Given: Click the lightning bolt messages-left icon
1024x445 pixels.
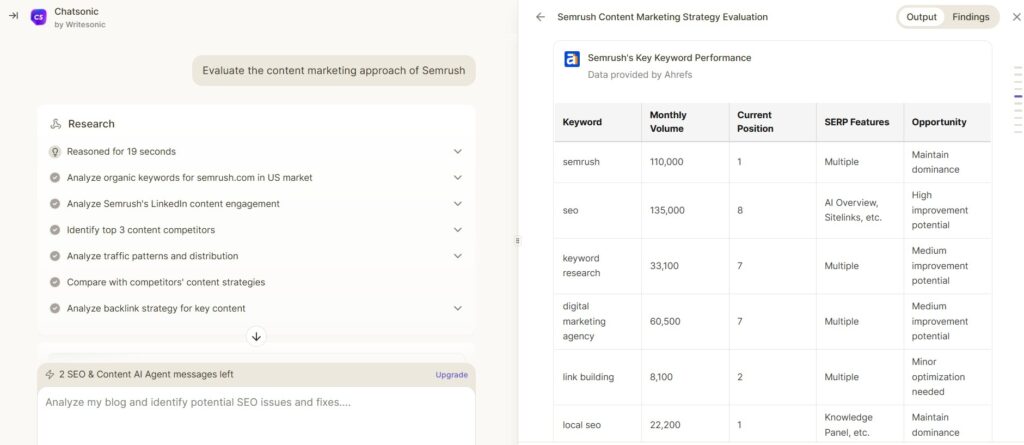Looking at the screenshot, I should click(x=50, y=374).
